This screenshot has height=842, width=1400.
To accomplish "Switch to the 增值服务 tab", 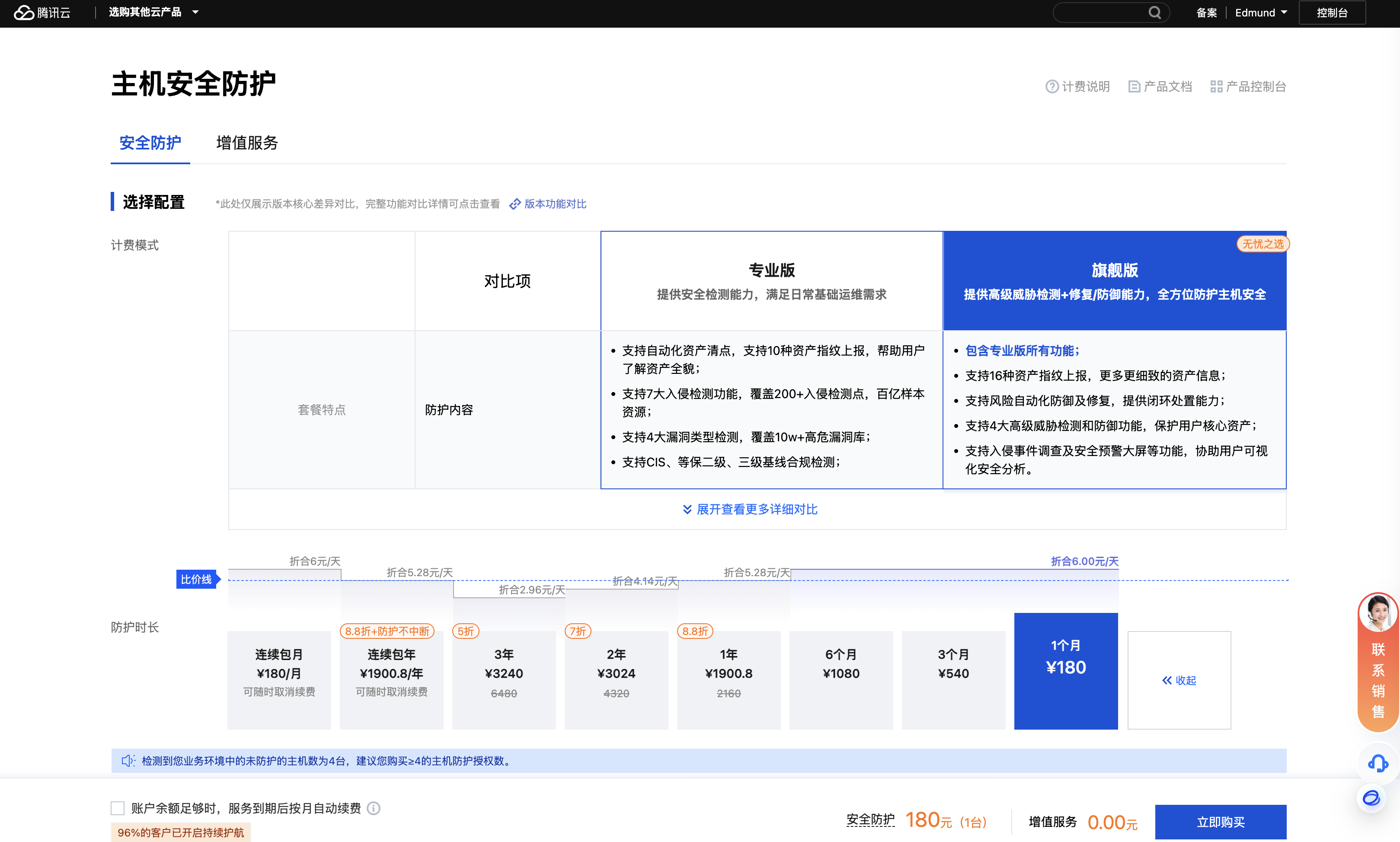I will 247,143.
